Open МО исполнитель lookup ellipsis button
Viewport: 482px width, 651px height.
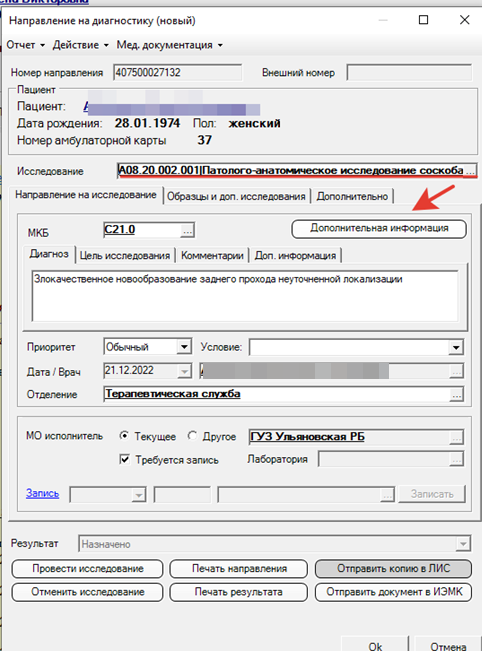[x=456, y=437]
